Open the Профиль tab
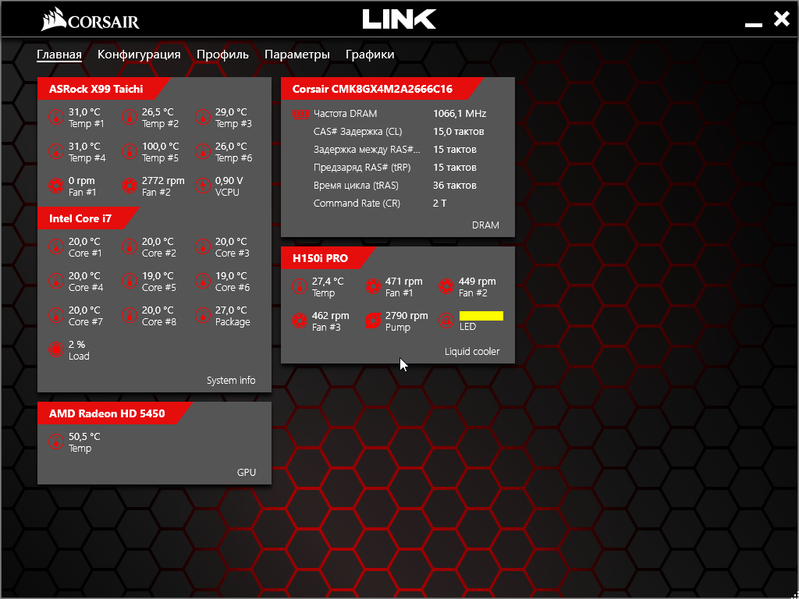This screenshot has width=799, height=599. pos(222,55)
